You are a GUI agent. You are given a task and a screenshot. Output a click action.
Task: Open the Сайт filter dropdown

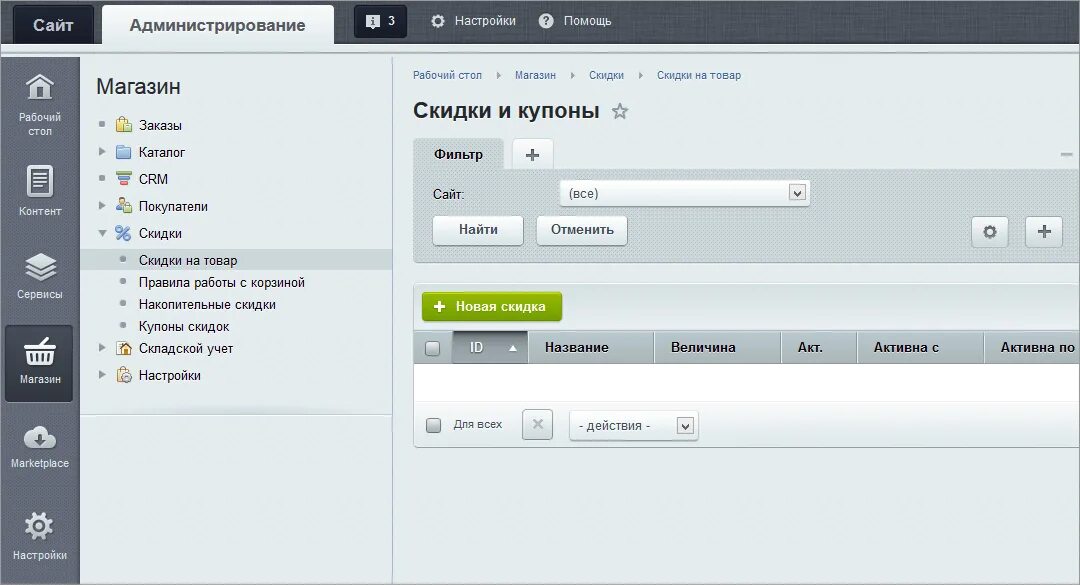pyautogui.click(x=685, y=194)
